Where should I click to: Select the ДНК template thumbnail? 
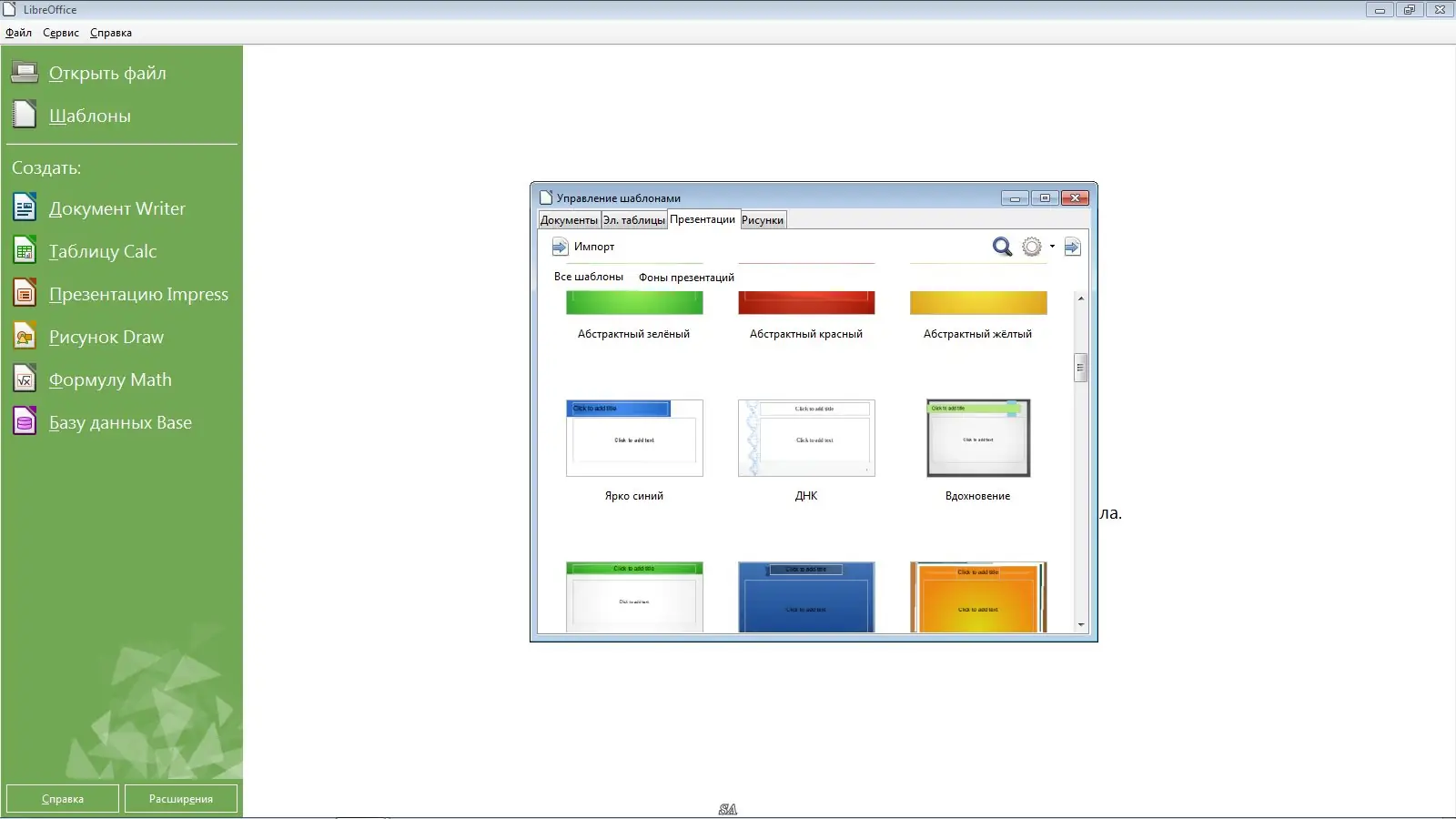(x=806, y=438)
